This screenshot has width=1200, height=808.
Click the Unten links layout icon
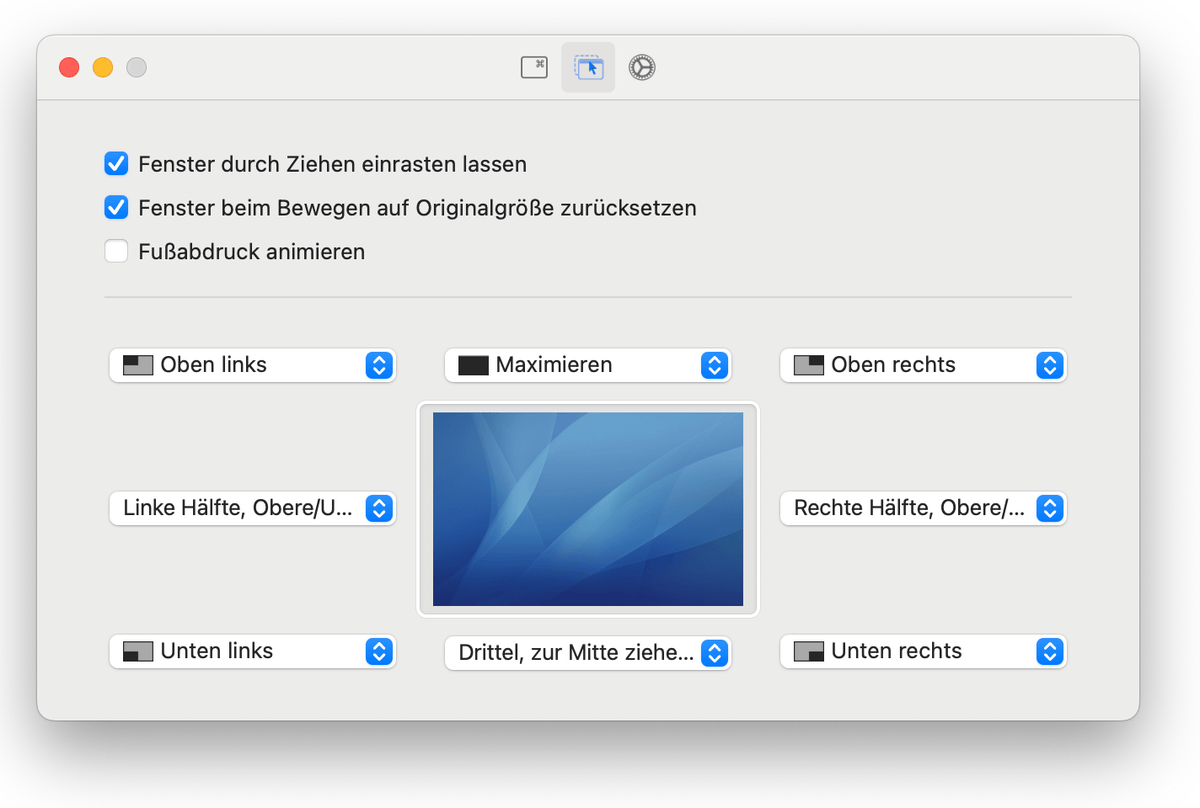click(138, 651)
